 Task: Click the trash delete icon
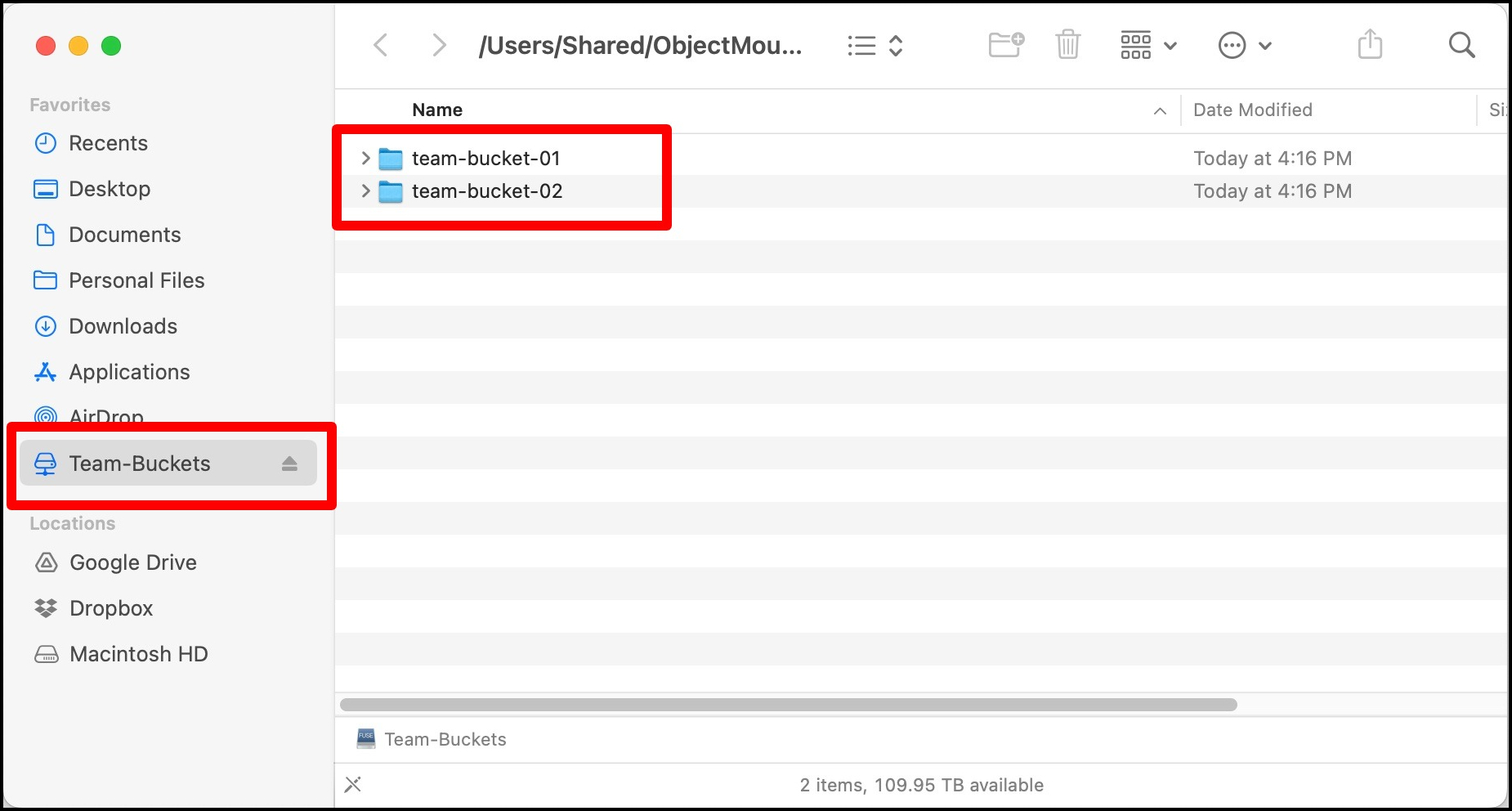(x=1067, y=45)
